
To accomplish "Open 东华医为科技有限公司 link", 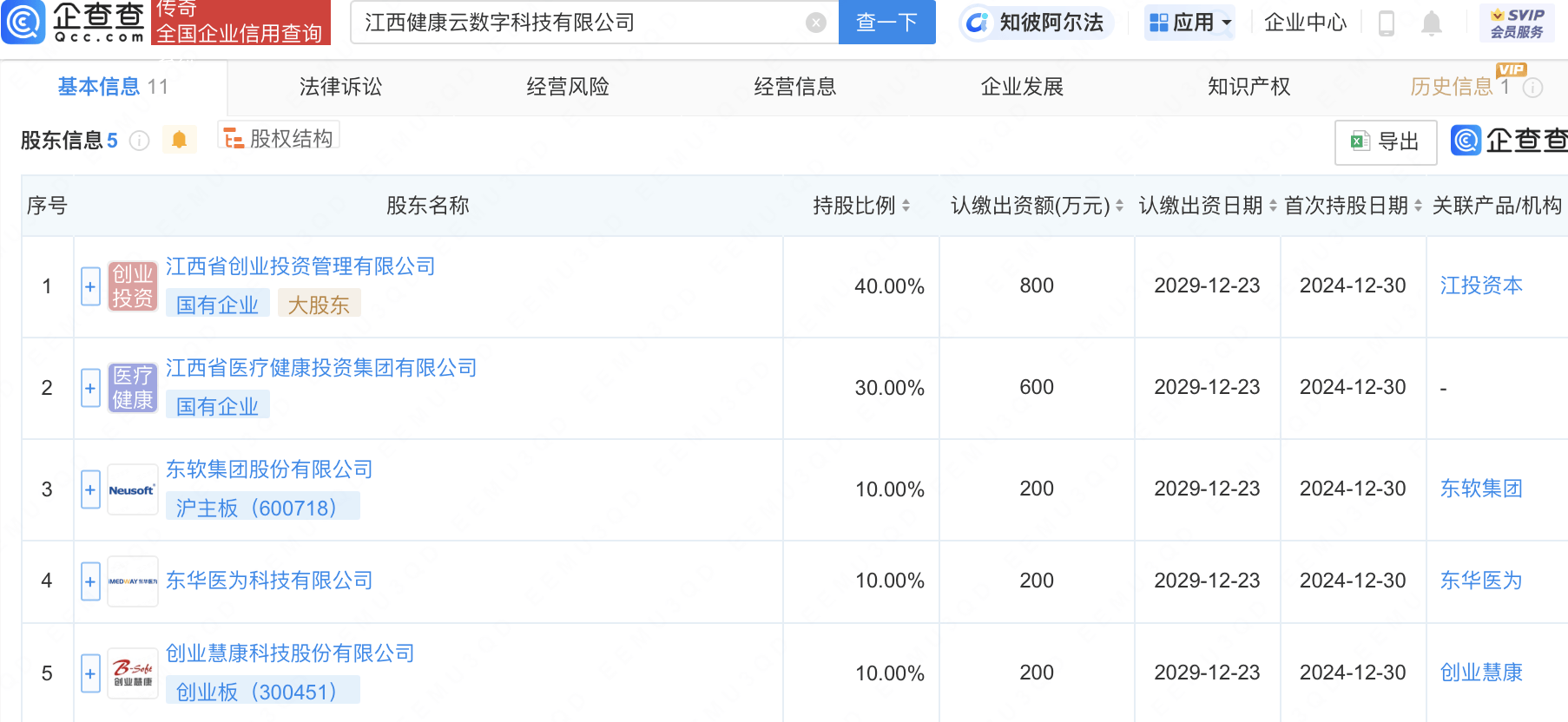I will coord(269,581).
